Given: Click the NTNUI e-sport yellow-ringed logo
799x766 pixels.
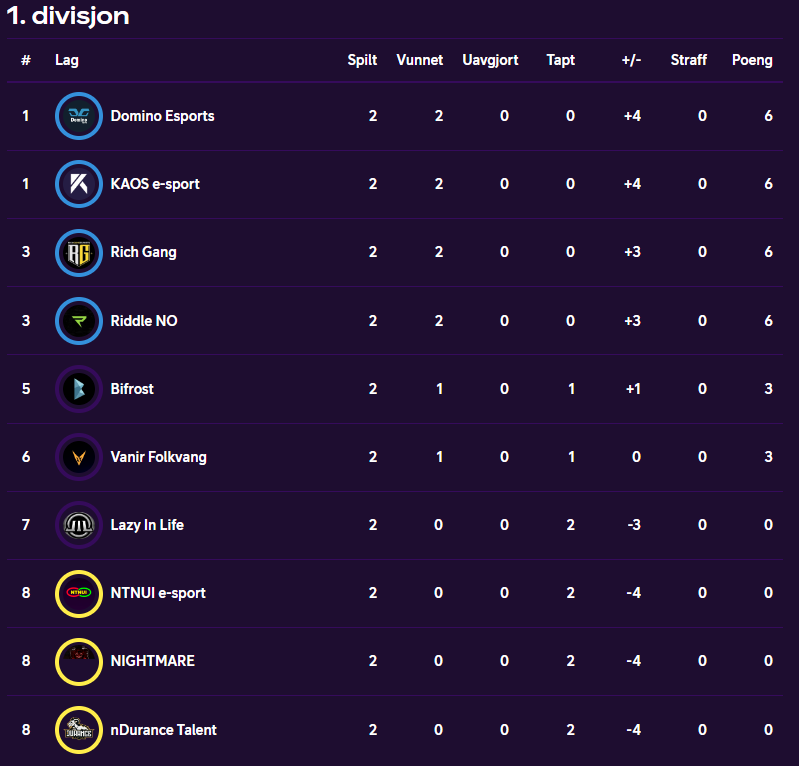Looking at the screenshot, I should (79, 593).
